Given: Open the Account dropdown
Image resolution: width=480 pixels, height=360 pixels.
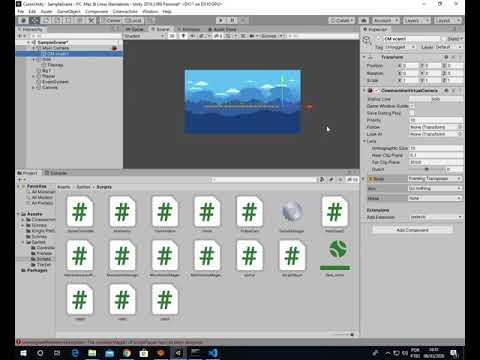Looking at the screenshot, I should point(385,20).
